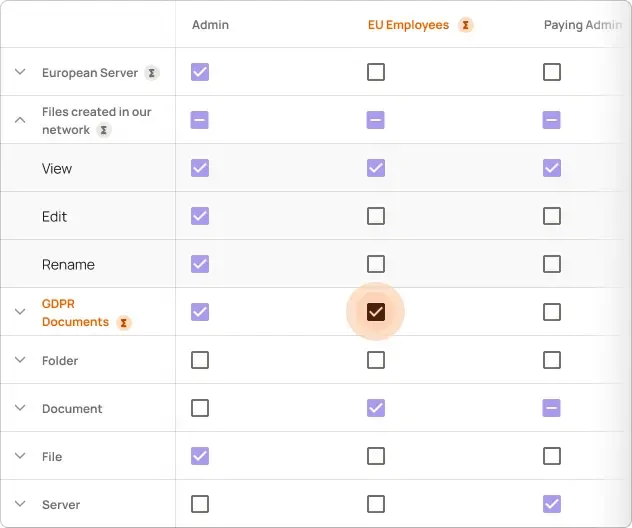Enable Edit permission for EU Employees
632x528 pixels.
375,216
